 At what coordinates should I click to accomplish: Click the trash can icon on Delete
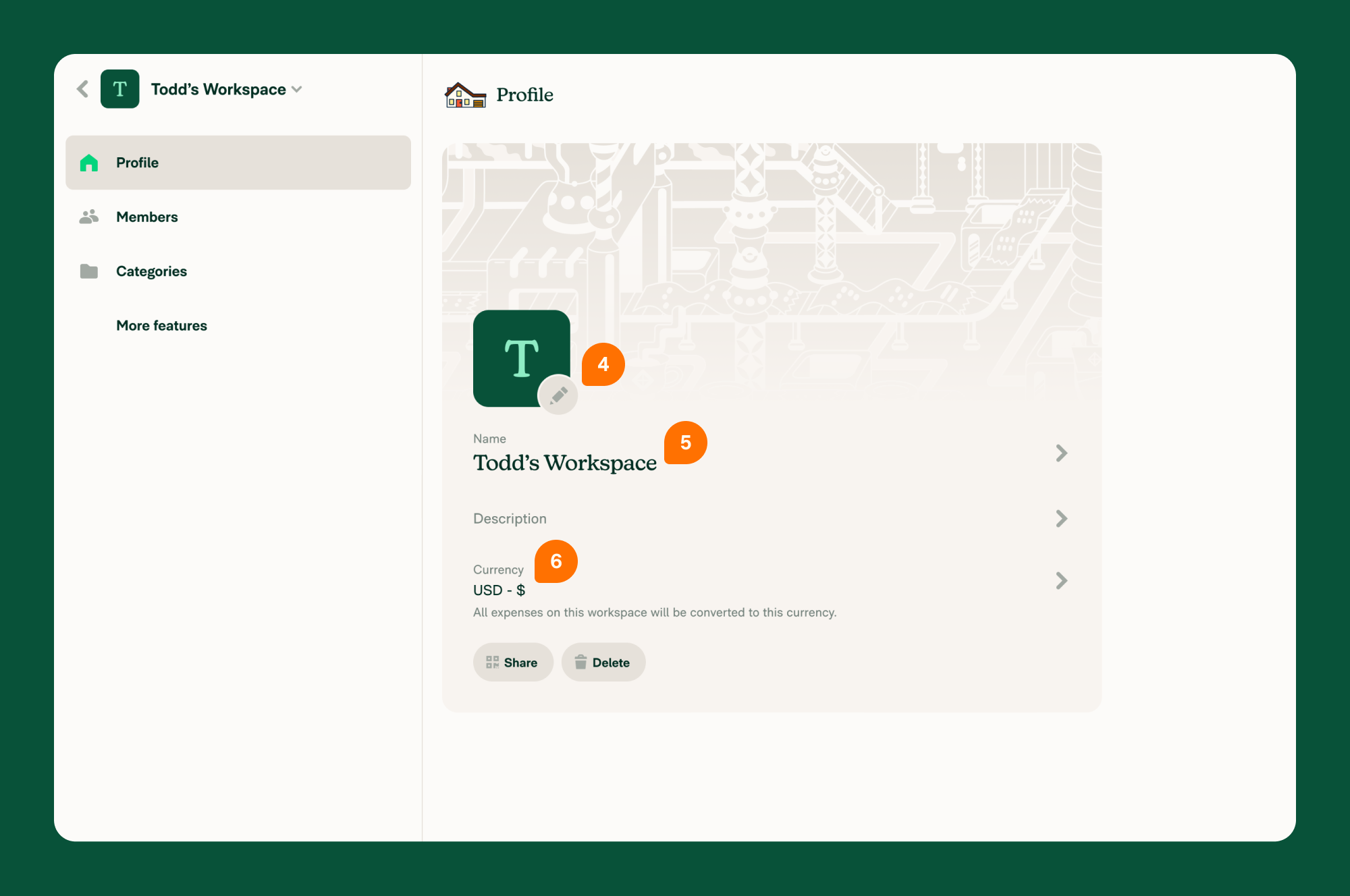coord(580,663)
